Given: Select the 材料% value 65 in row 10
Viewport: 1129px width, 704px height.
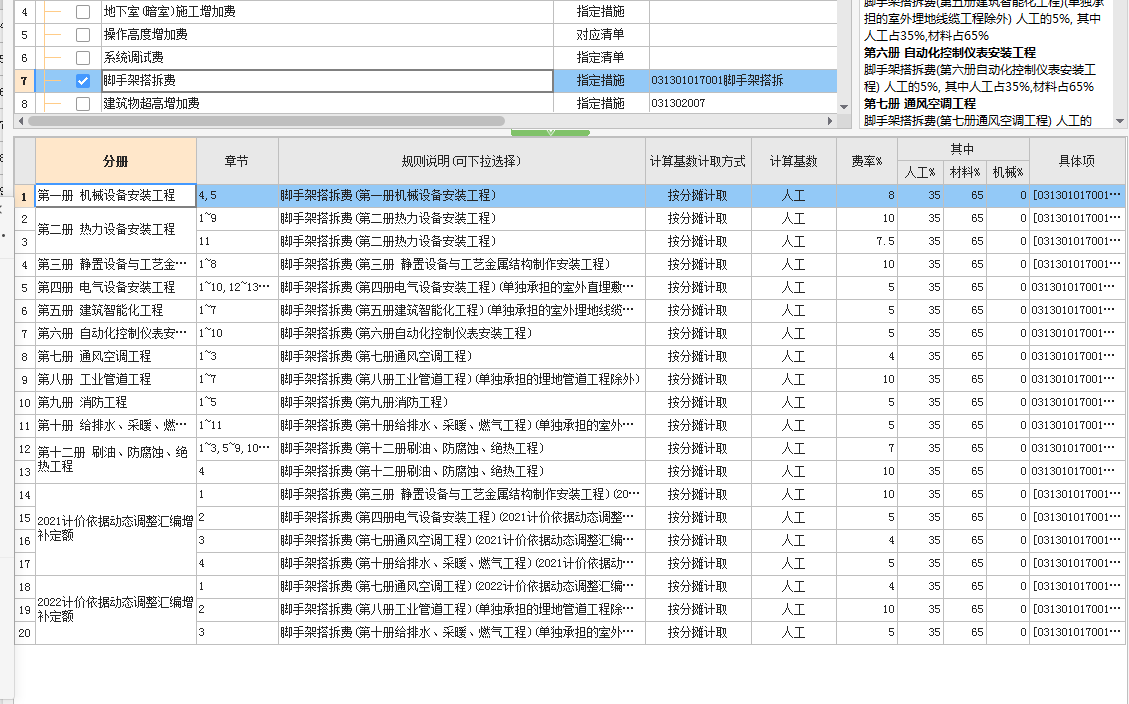Looking at the screenshot, I should pyautogui.click(x=964, y=402).
